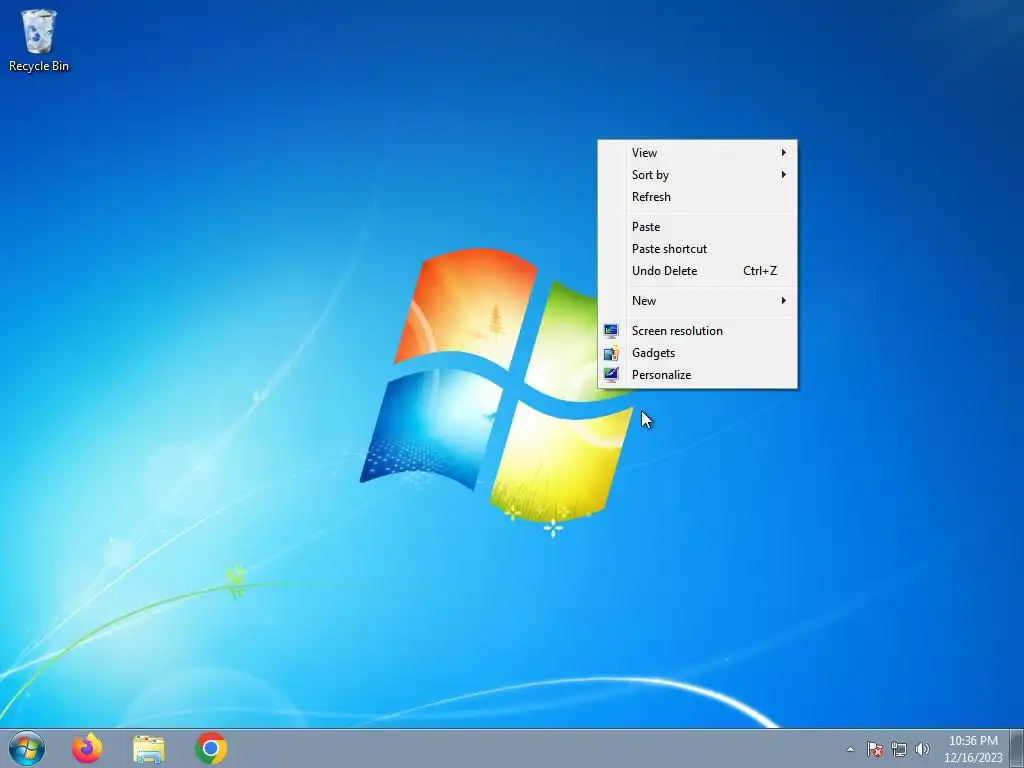Click the network status tray icon
The image size is (1024, 768).
pyautogui.click(x=899, y=749)
